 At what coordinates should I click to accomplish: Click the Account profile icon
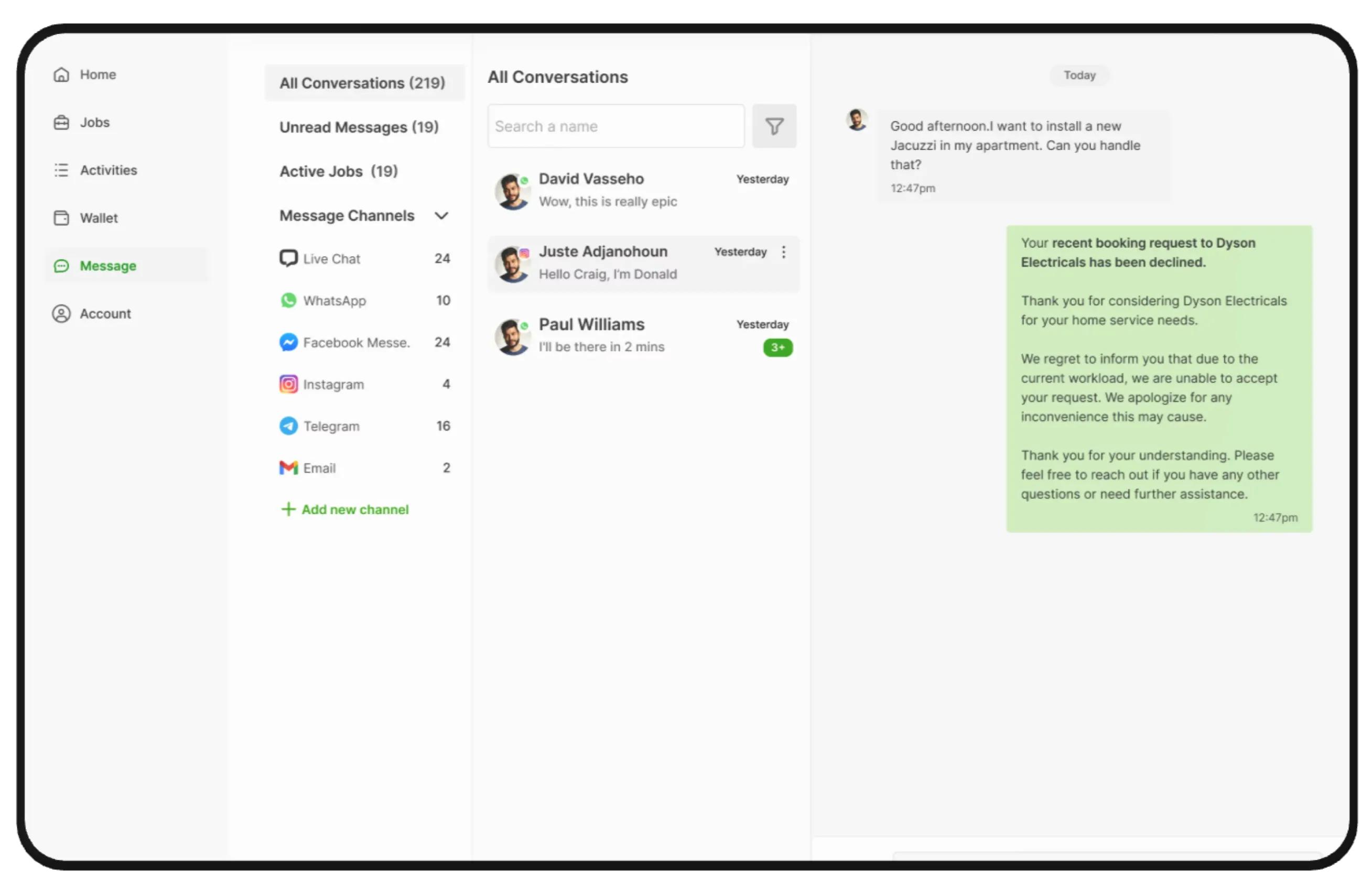point(61,314)
